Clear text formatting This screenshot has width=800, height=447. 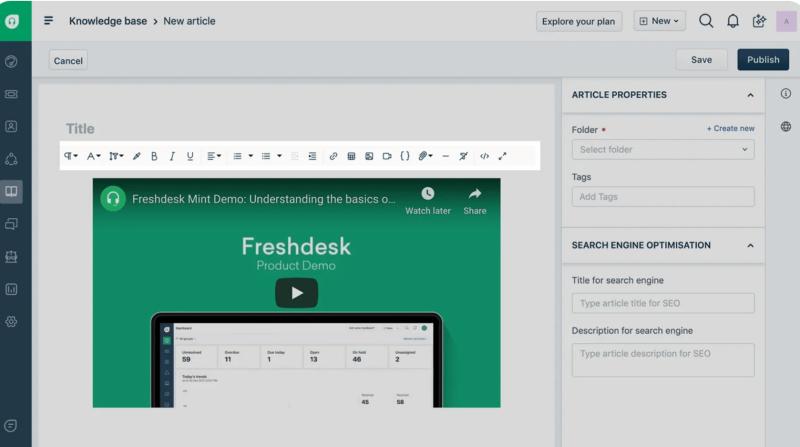pyautogui.click(x=463, y=156)
